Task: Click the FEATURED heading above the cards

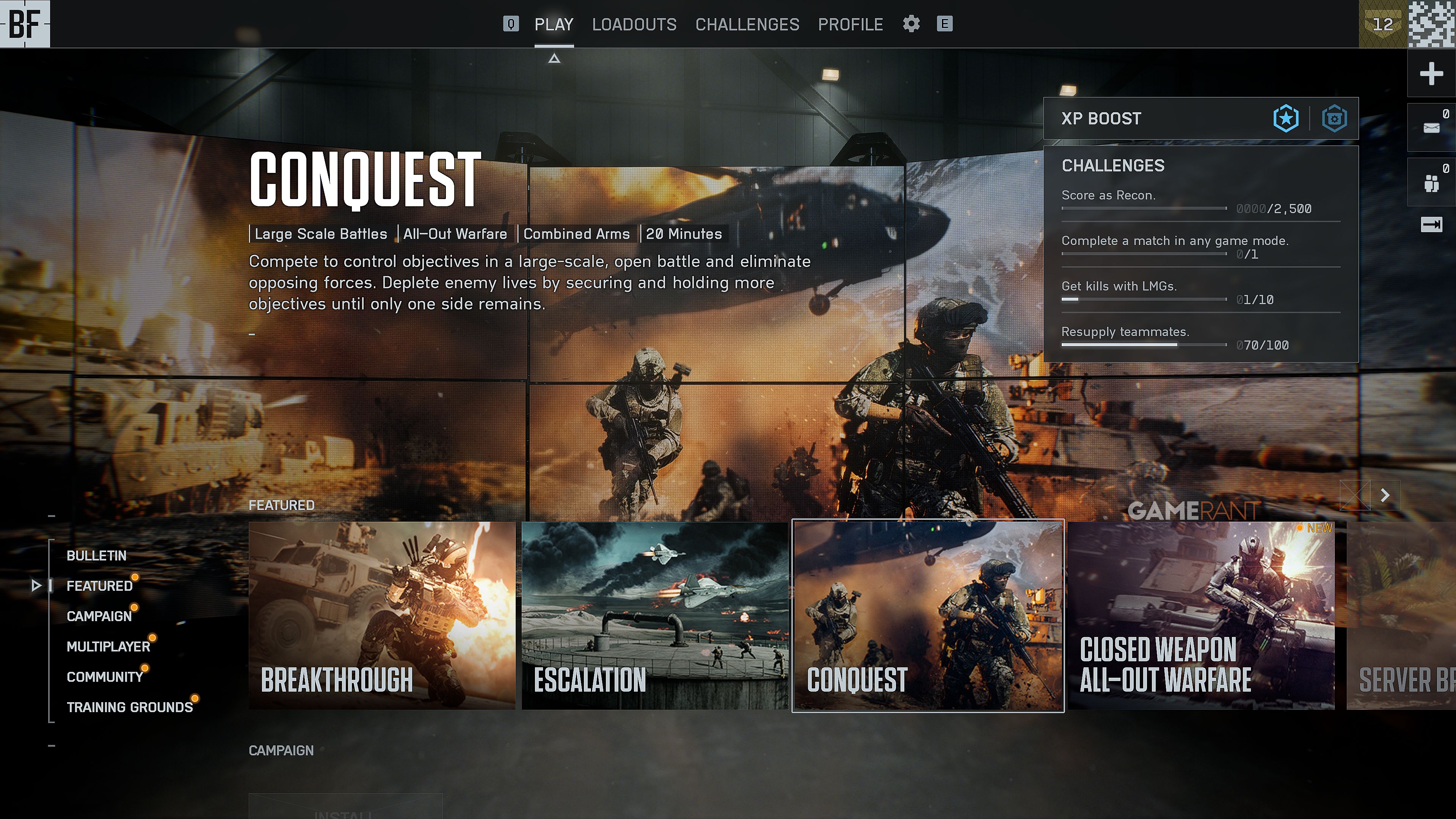Action: pyautogui.click(x=281, y=505)
